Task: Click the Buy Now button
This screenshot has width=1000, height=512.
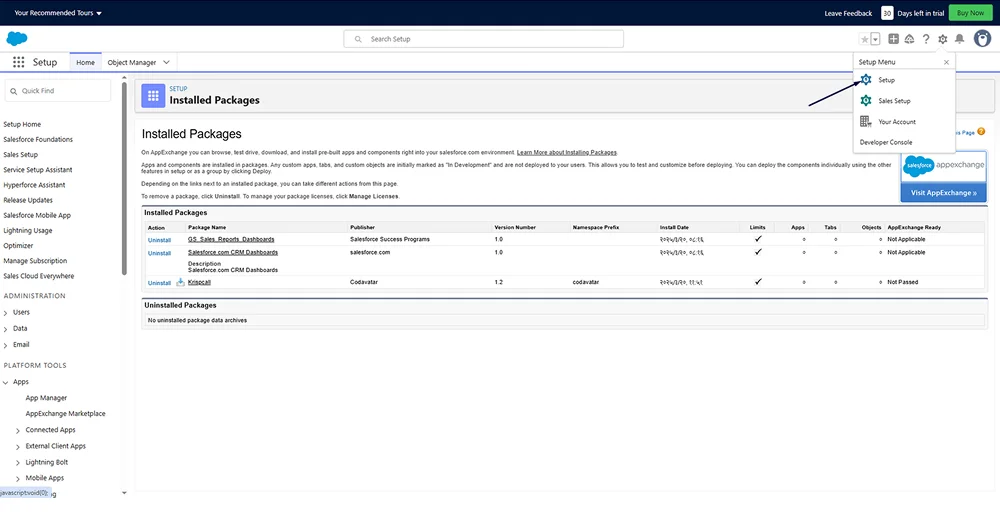Action: [x=971, y=13]
